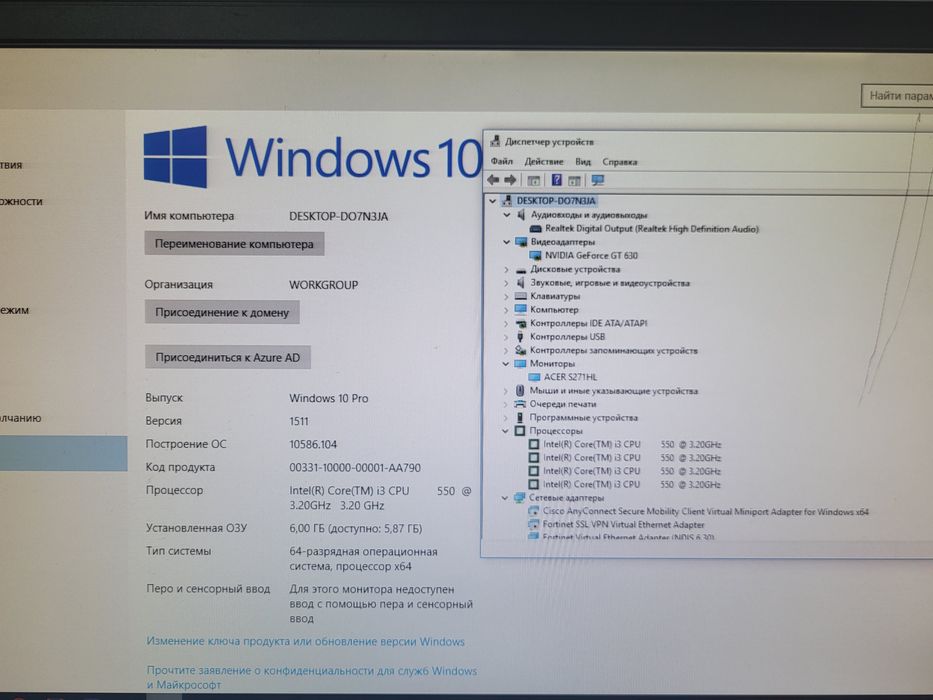Collapse Аудиовходы и аудиовыходы branch
Viewport: 933px width, 700px height.
(506, 215)
